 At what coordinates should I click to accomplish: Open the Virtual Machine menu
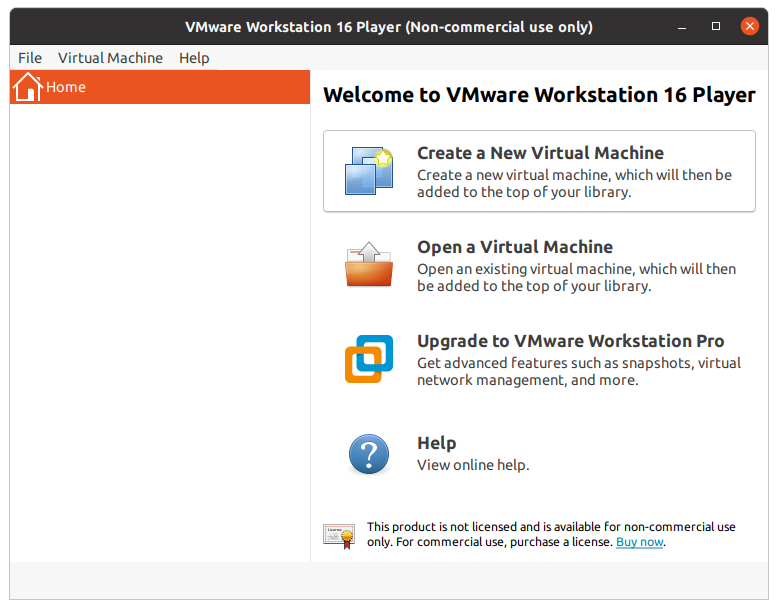click(x=110, y=58)
